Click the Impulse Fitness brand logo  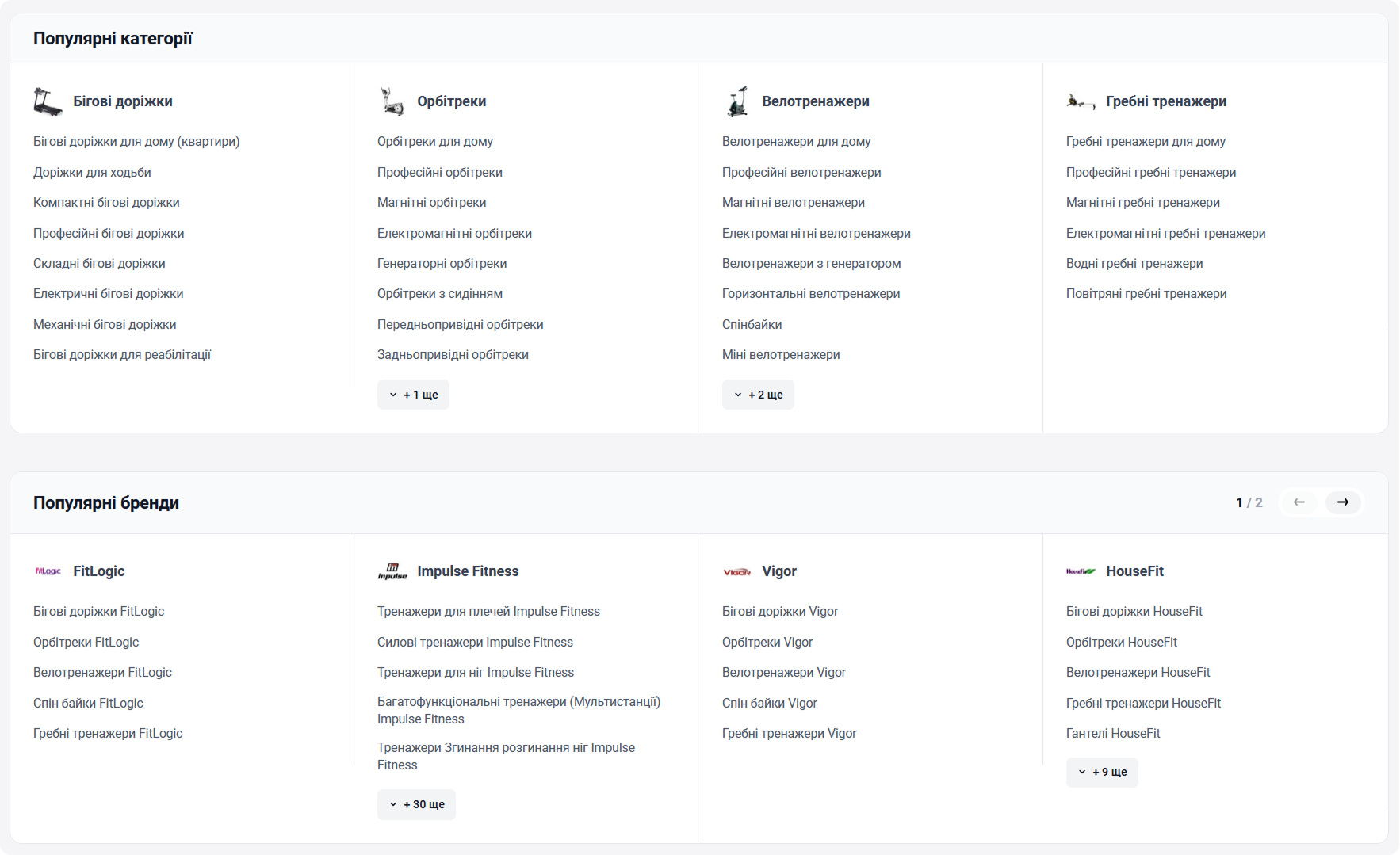(x=392, y=571)
